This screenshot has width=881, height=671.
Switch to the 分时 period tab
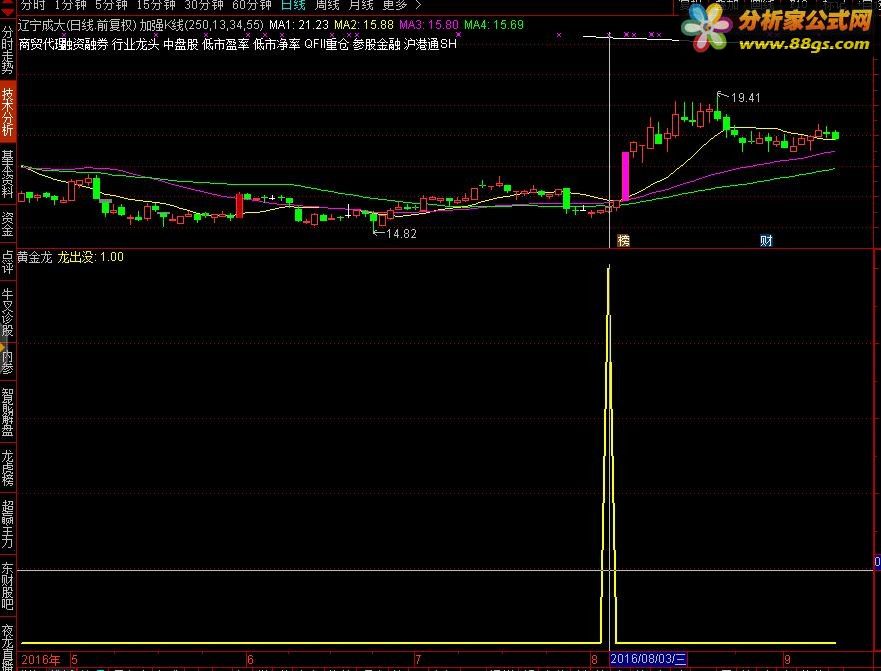coord(33,6)
